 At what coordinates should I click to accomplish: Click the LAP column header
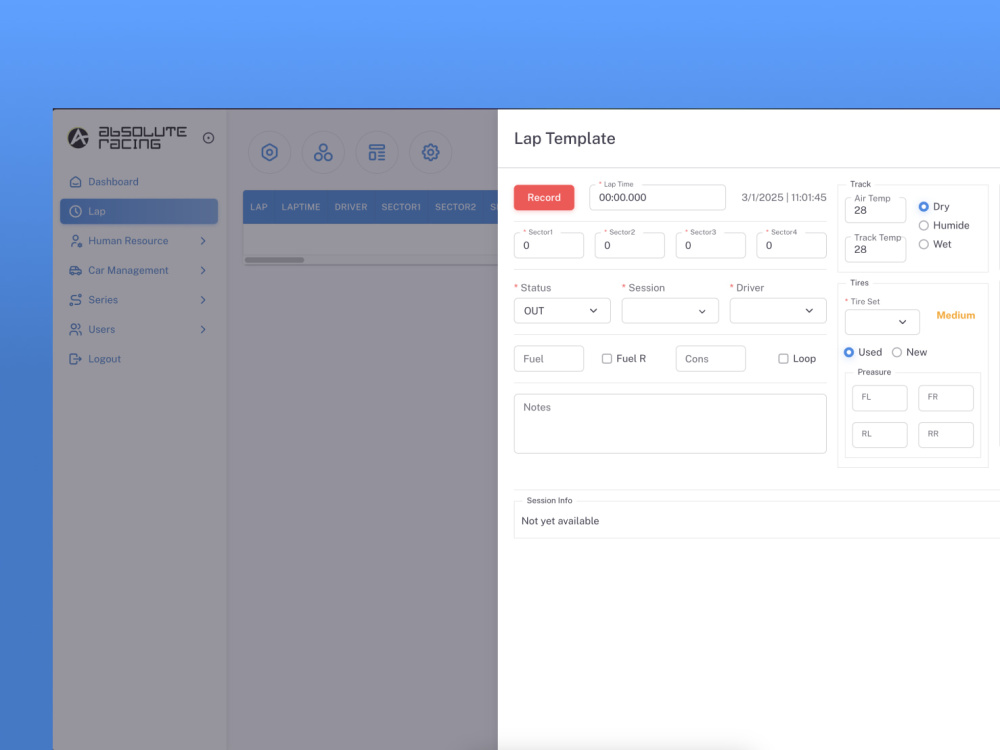259,207
